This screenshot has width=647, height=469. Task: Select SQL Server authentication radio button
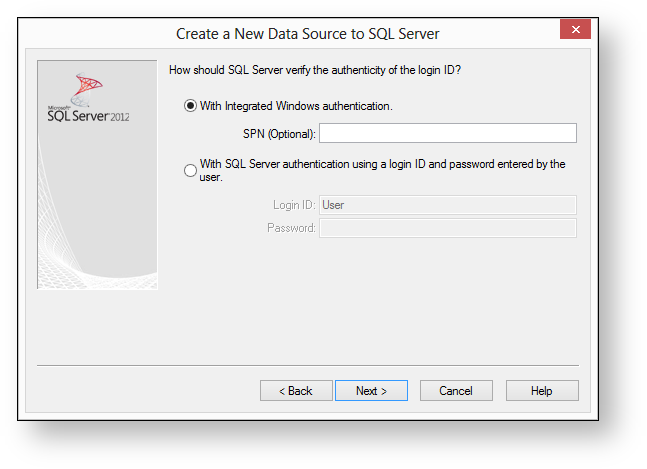[191, 171]
